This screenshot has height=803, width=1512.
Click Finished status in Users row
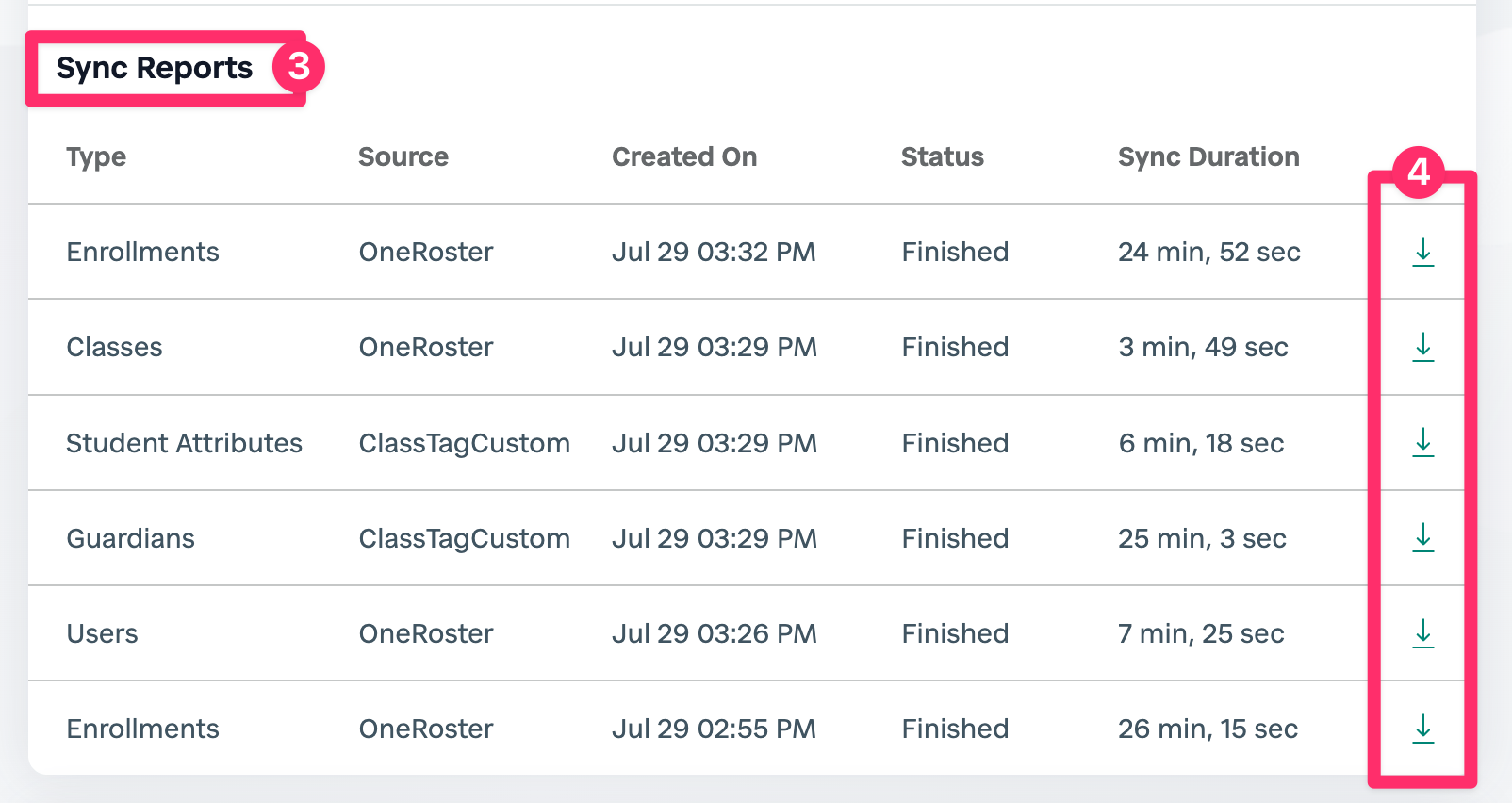956,633
